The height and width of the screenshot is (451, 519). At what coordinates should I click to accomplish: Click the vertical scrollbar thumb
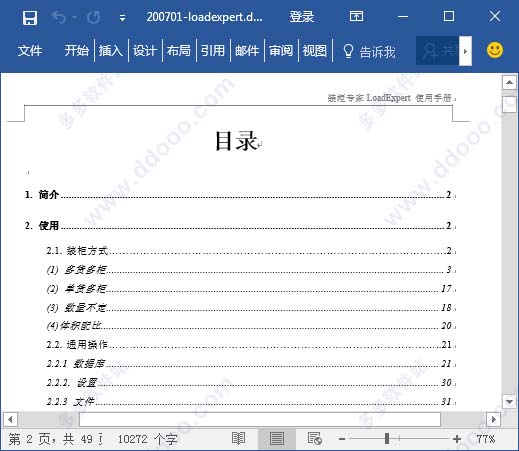[509, 104]
